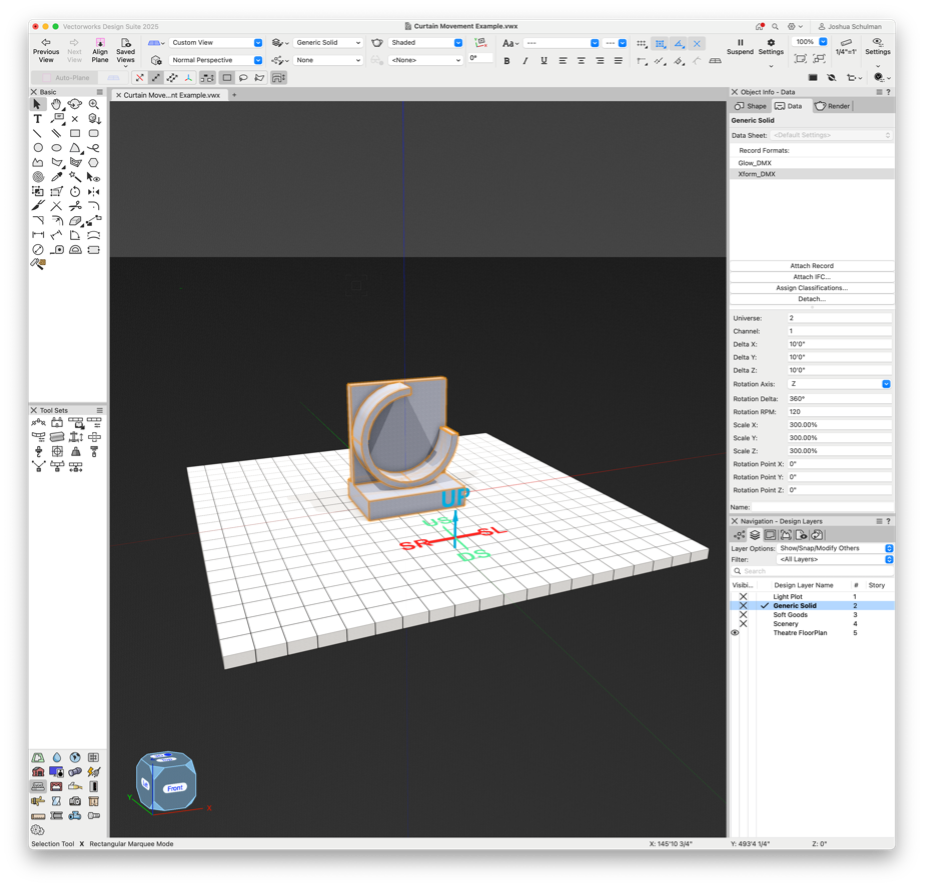Select the Mirror tool
The image size is (928, 892).
93,191
